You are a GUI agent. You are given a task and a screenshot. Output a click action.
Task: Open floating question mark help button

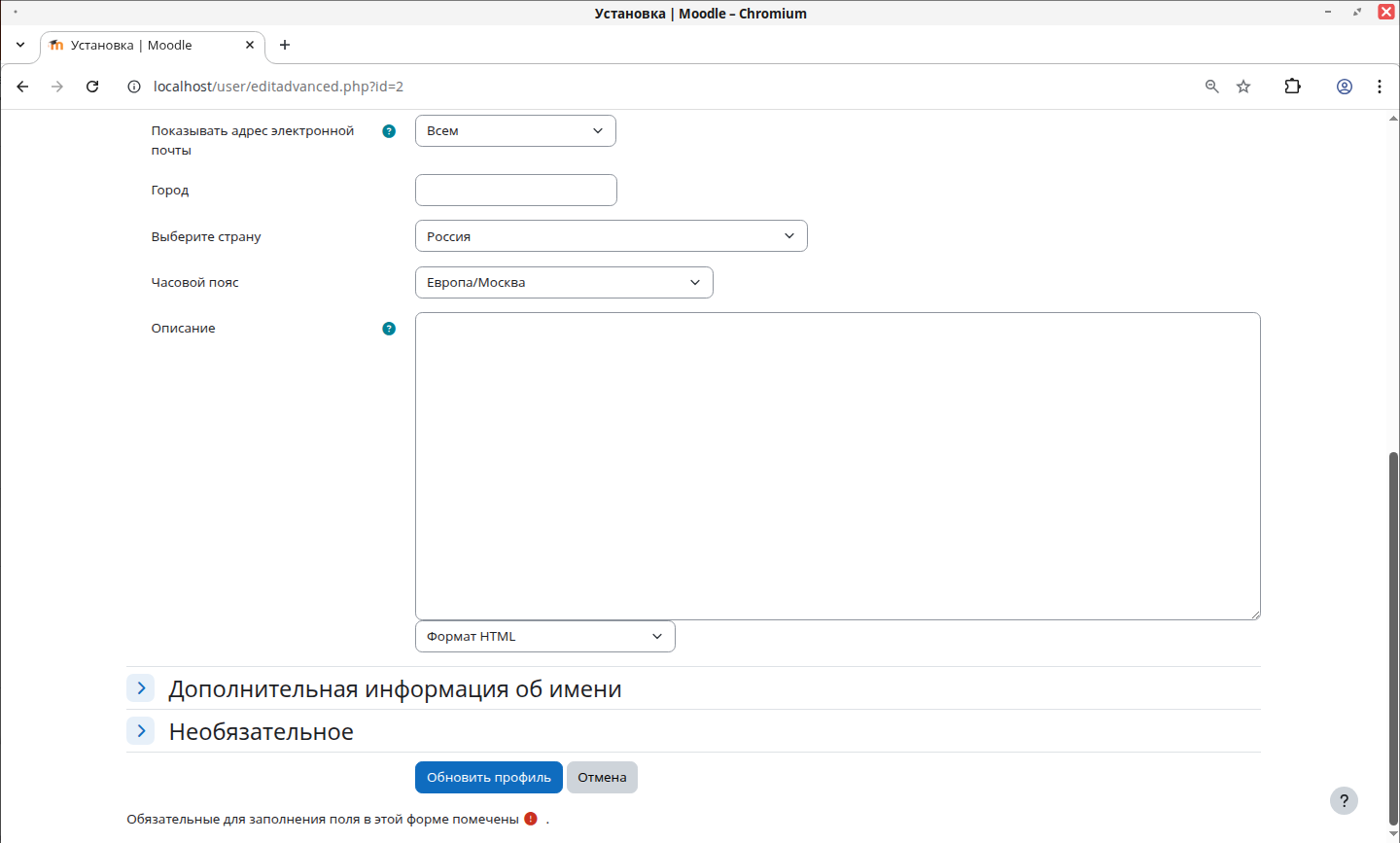1344,800
